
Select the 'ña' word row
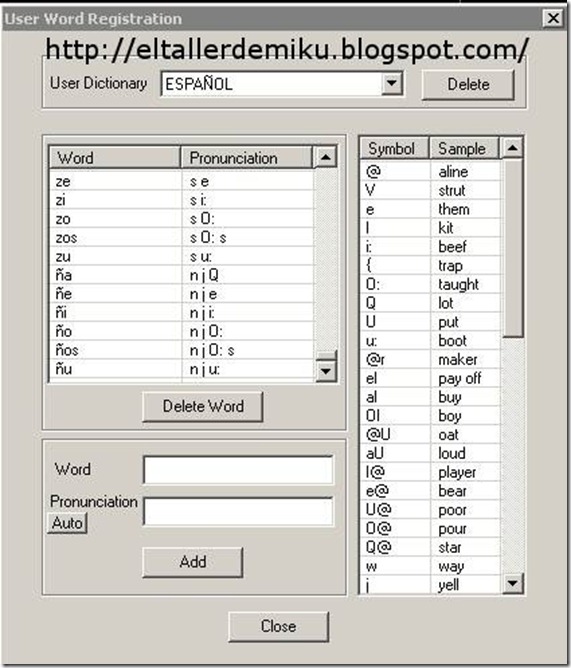tap(181, 275)
